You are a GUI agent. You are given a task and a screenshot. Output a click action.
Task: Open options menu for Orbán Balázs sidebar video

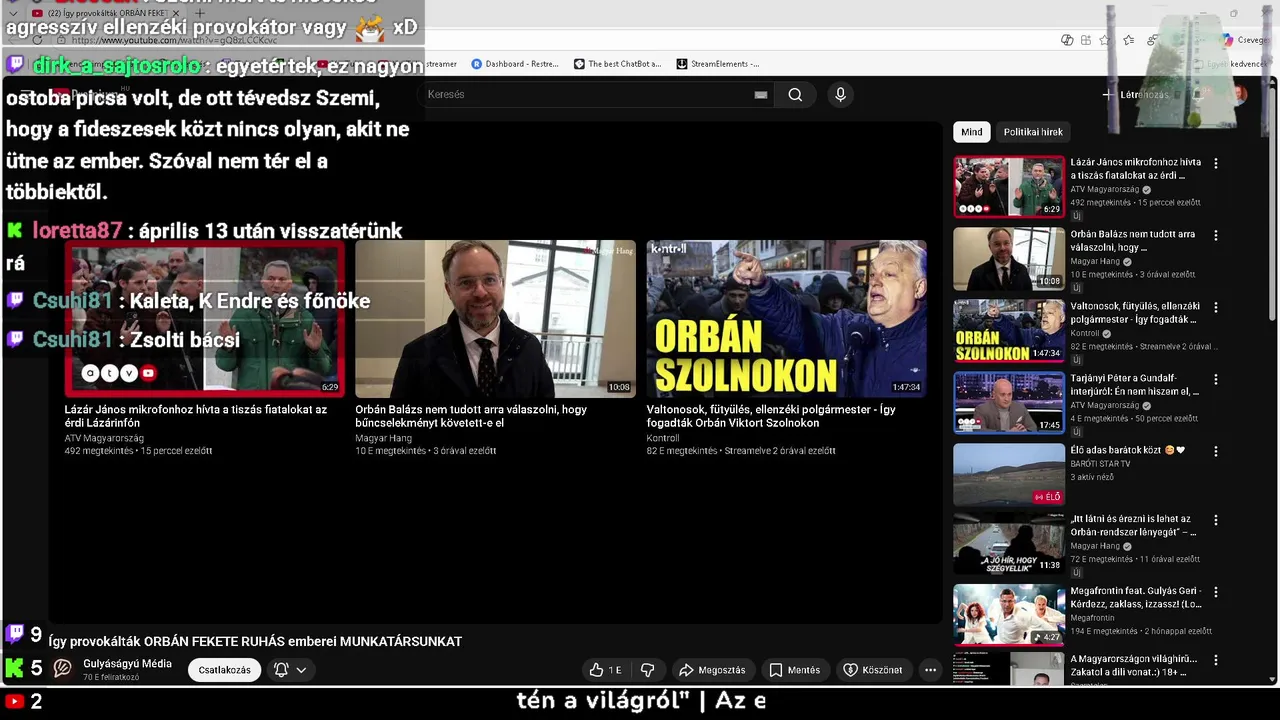(1216, 236)
